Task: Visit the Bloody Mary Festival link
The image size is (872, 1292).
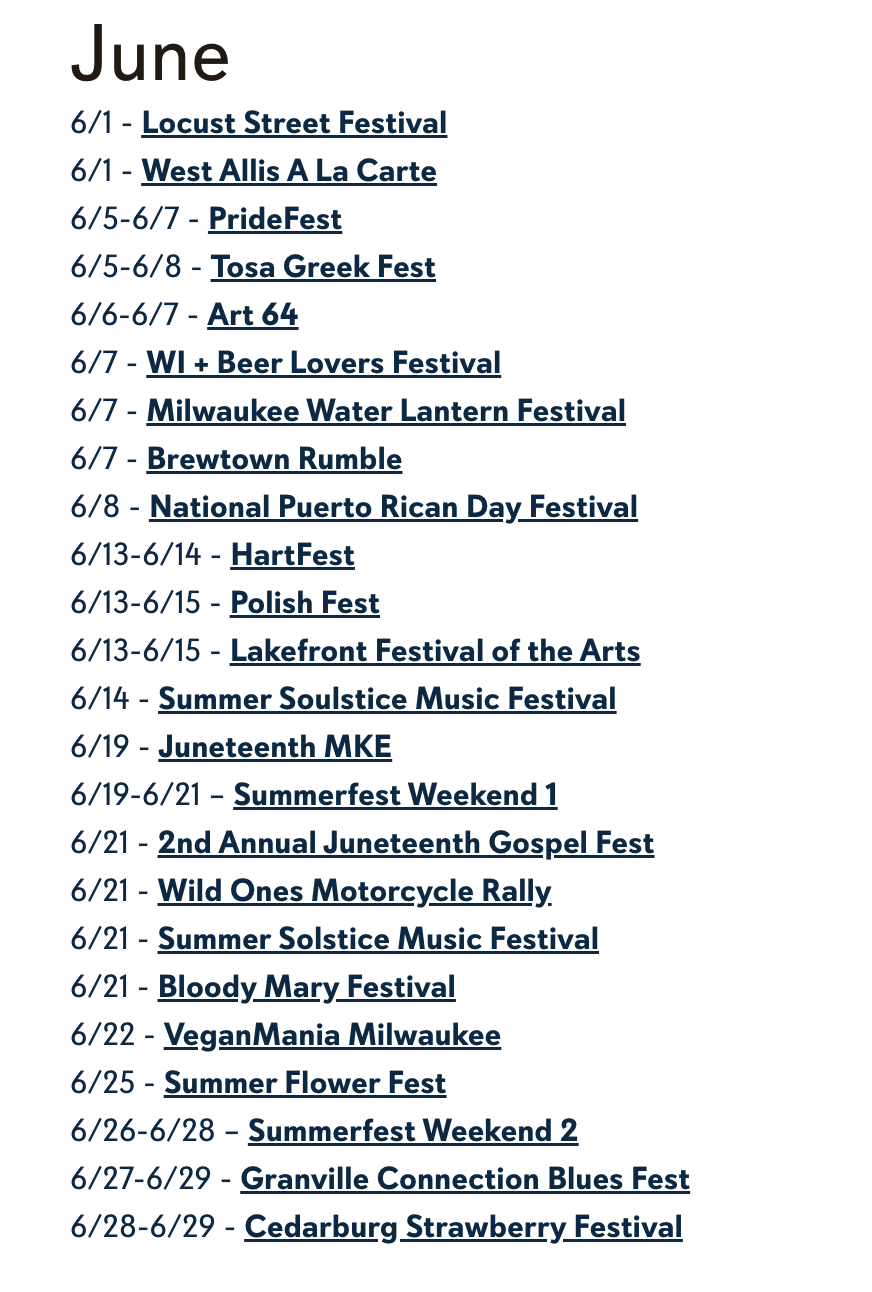Action: pyautogui.click(x=307, y=988)
